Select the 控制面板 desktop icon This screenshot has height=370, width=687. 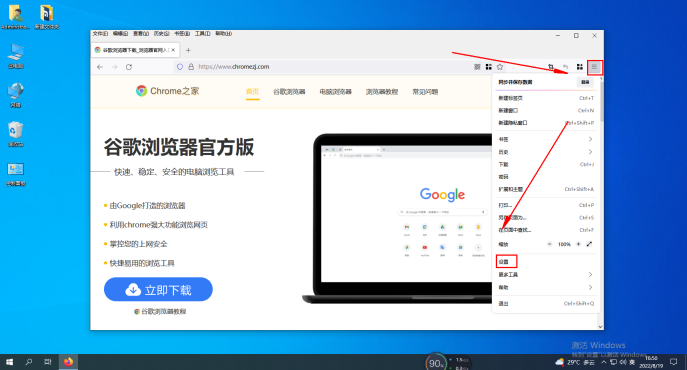coord(16,174)
